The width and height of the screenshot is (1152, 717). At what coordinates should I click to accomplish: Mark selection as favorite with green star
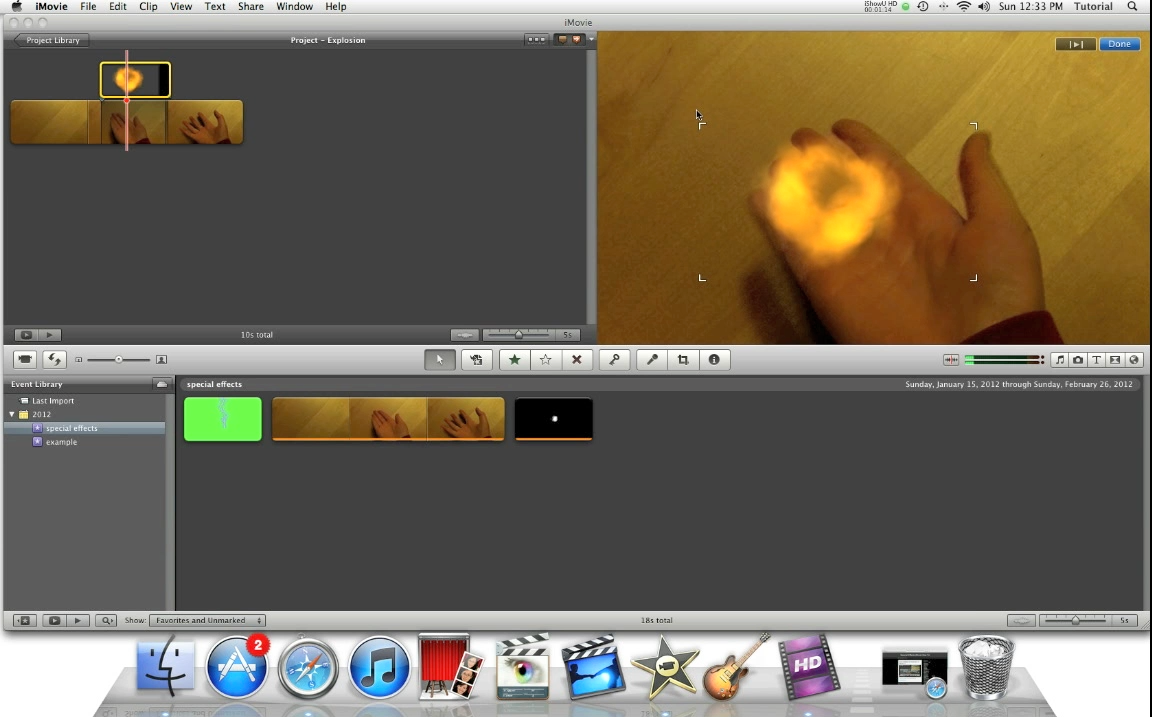pyautogui.click(x=514, y=359)
